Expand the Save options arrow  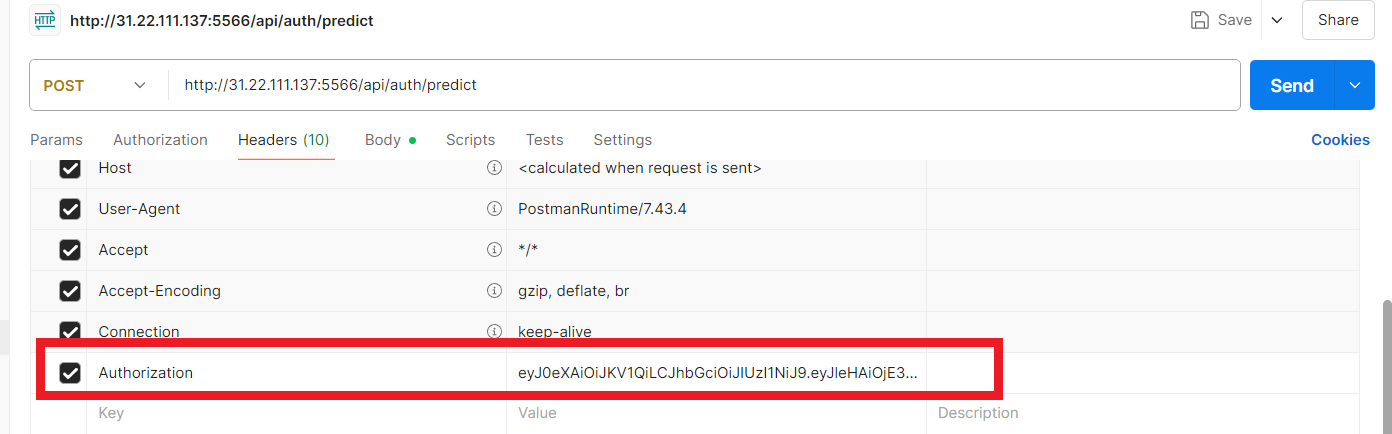[1277, 20]
